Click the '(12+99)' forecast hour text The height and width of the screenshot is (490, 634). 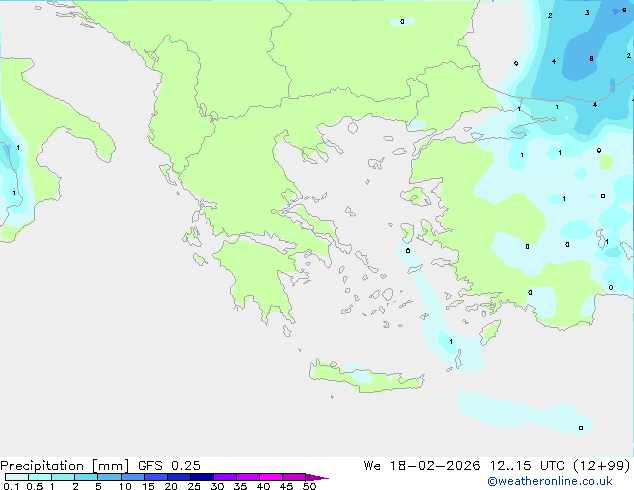point(602,466)
